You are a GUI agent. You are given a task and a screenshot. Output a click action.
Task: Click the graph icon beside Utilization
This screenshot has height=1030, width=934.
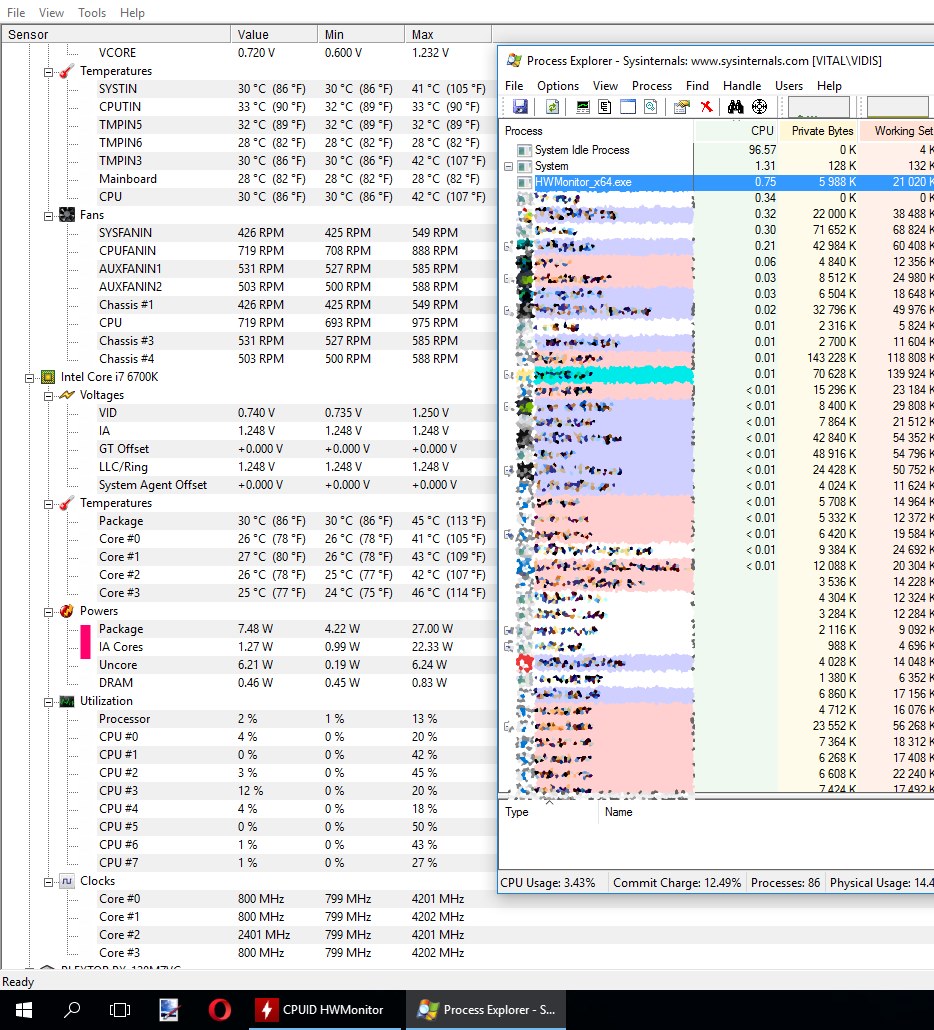click(66, 701)
